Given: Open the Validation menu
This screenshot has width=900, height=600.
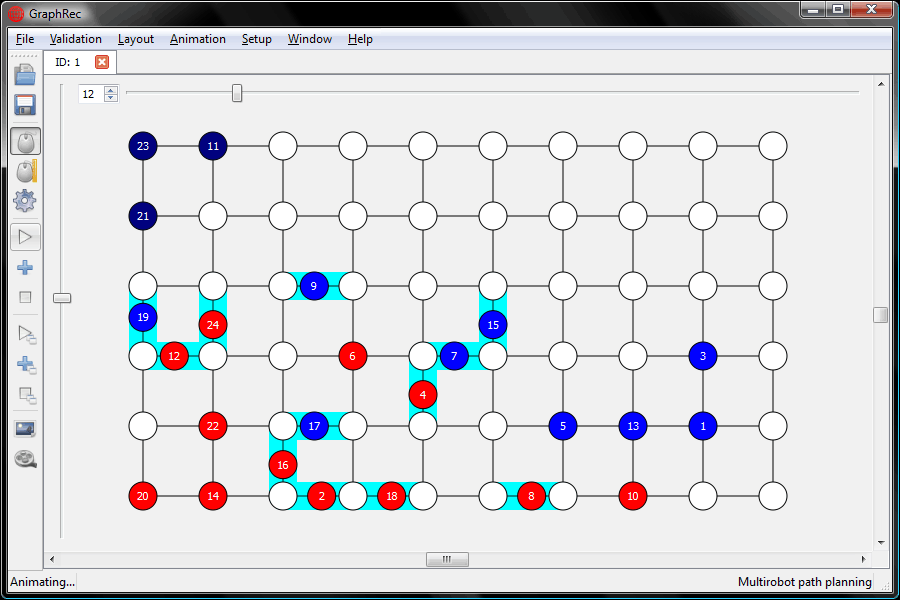Looking at the screenshot, I should 76,39.
